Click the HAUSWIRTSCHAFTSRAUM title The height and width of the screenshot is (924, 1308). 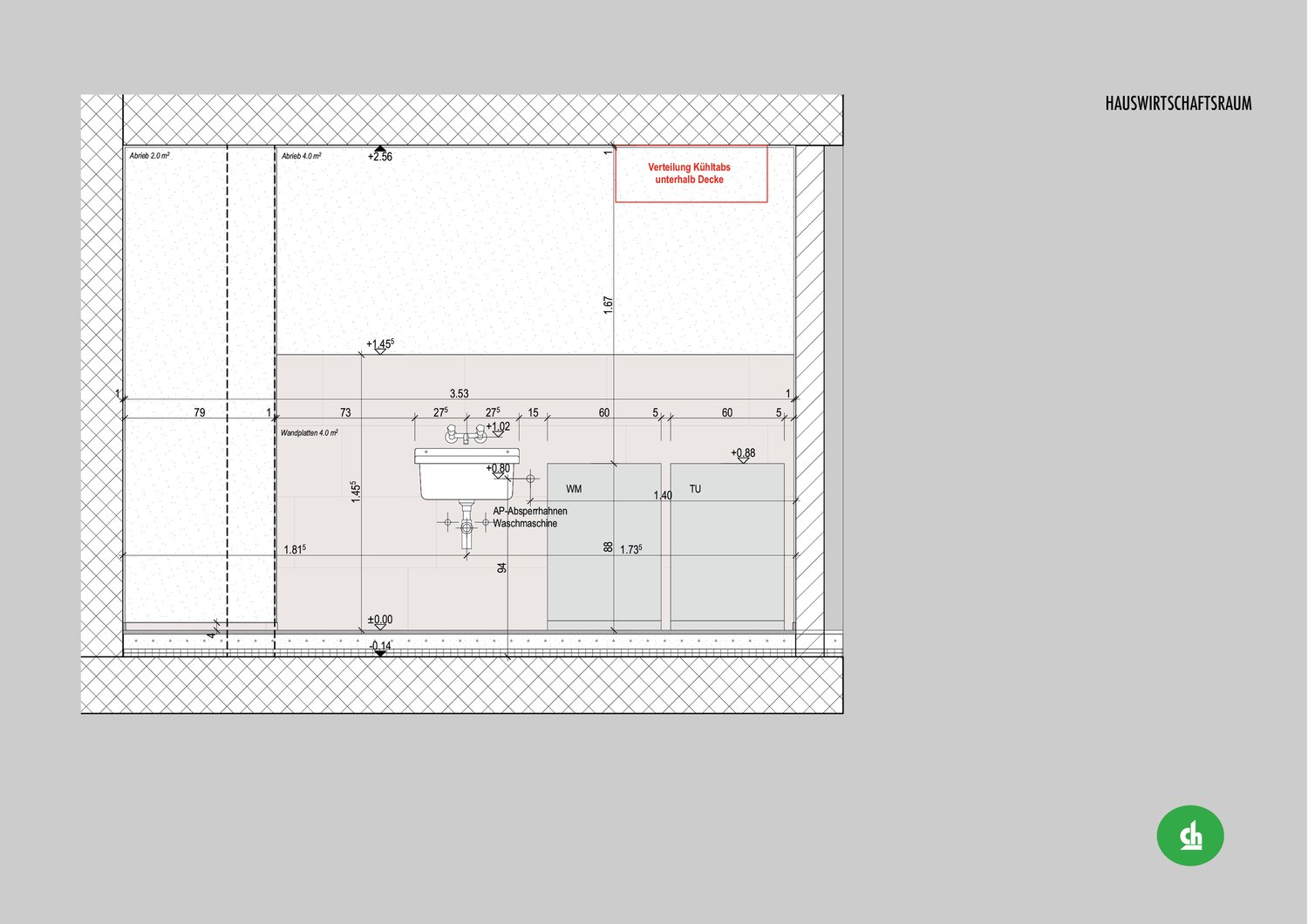1177,103
